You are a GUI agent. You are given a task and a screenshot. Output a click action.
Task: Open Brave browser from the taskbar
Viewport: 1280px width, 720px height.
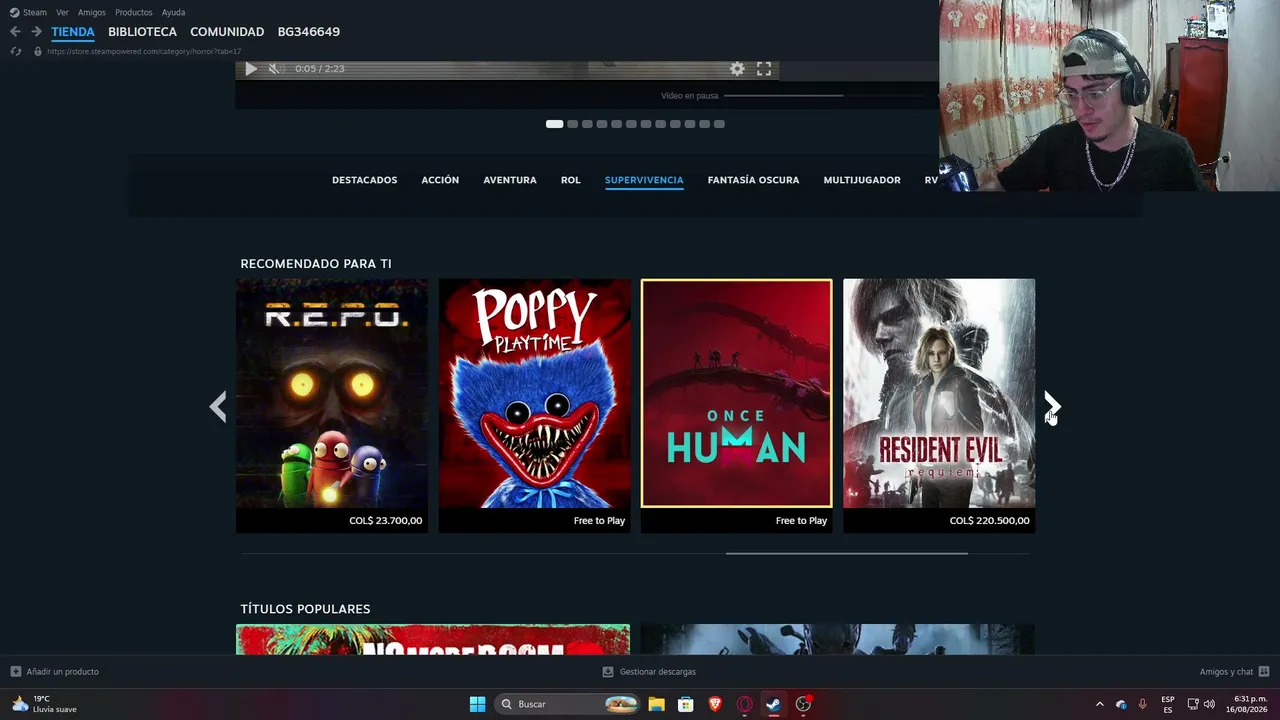[x=715, y=704]
